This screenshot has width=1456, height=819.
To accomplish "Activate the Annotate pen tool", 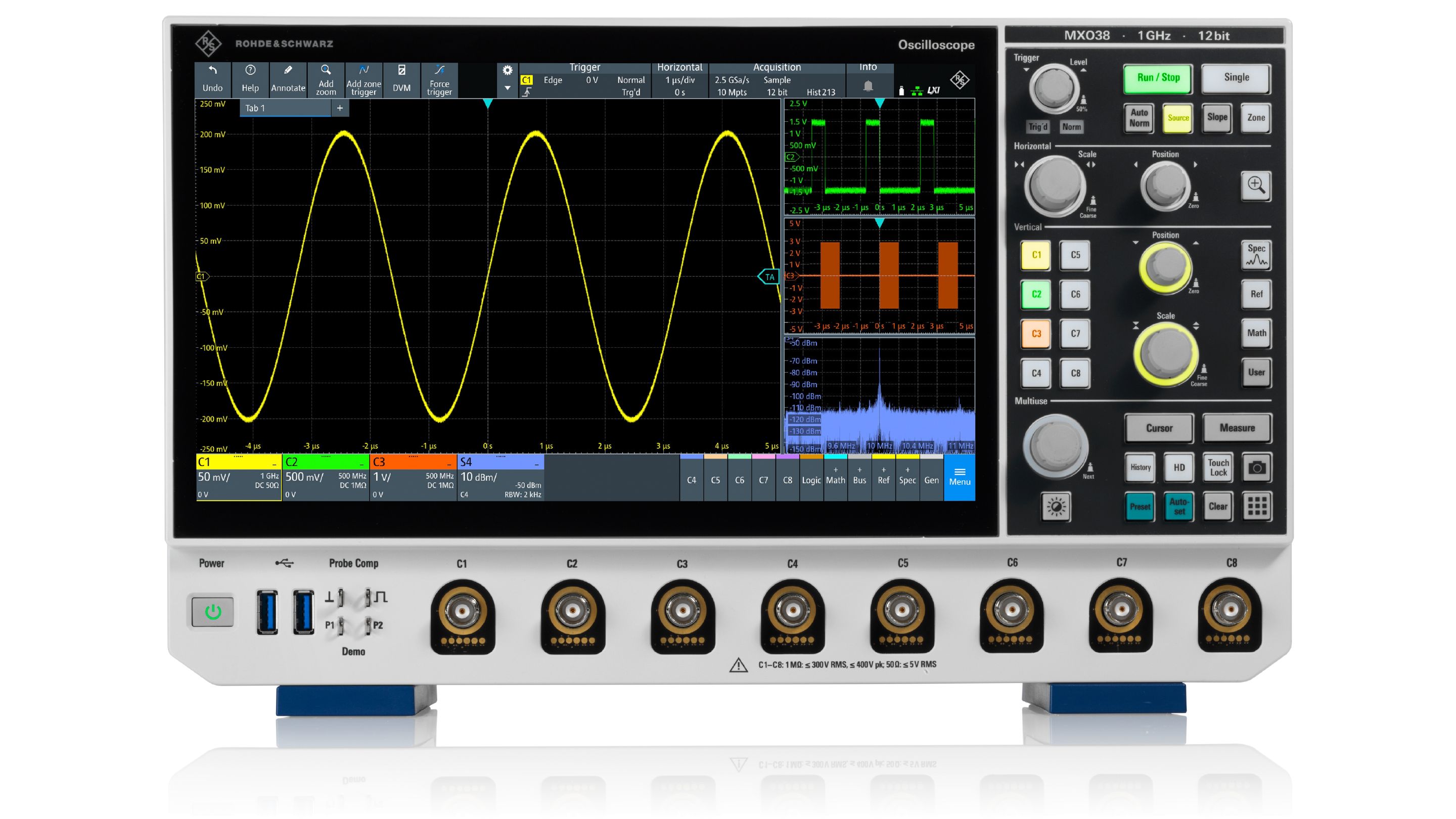I will pos(289,79).
